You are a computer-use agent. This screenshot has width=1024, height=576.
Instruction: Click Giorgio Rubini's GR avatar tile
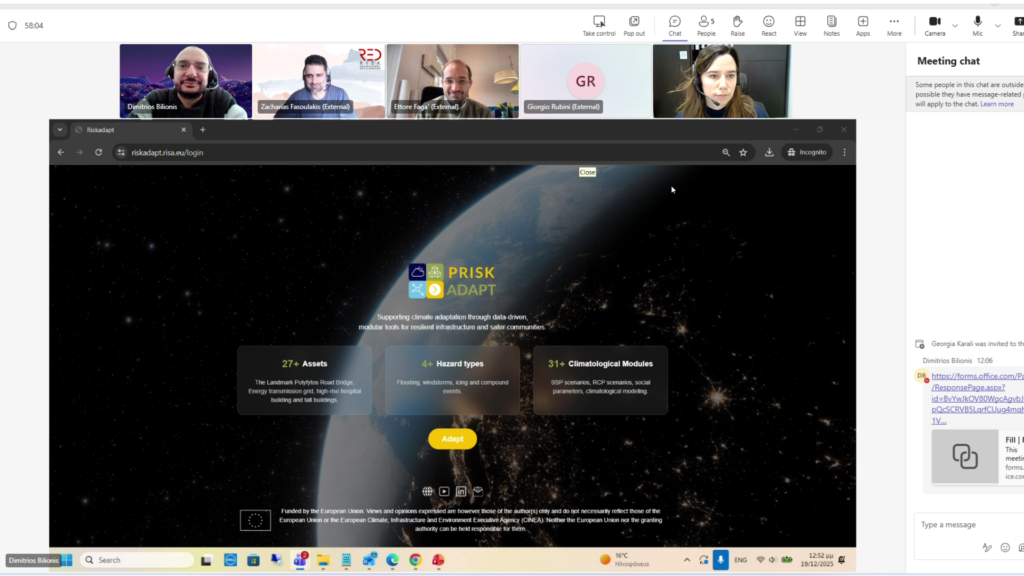click(x=585, y=81)
